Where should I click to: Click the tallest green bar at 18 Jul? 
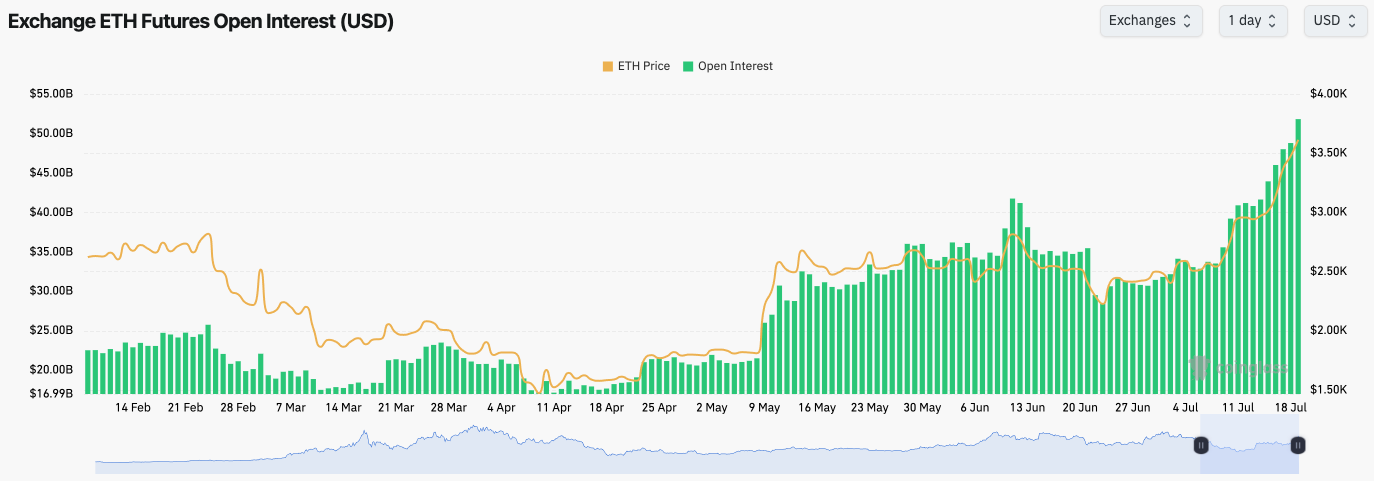(x=1298, y=256)
